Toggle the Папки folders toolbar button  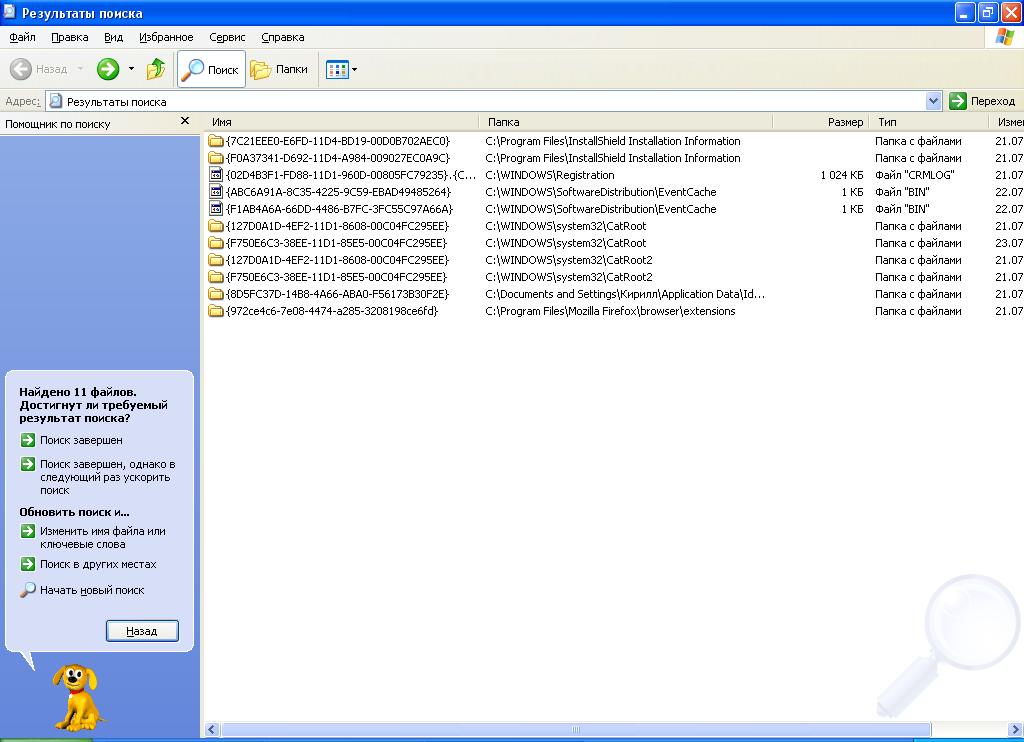[x=279, y=69]
